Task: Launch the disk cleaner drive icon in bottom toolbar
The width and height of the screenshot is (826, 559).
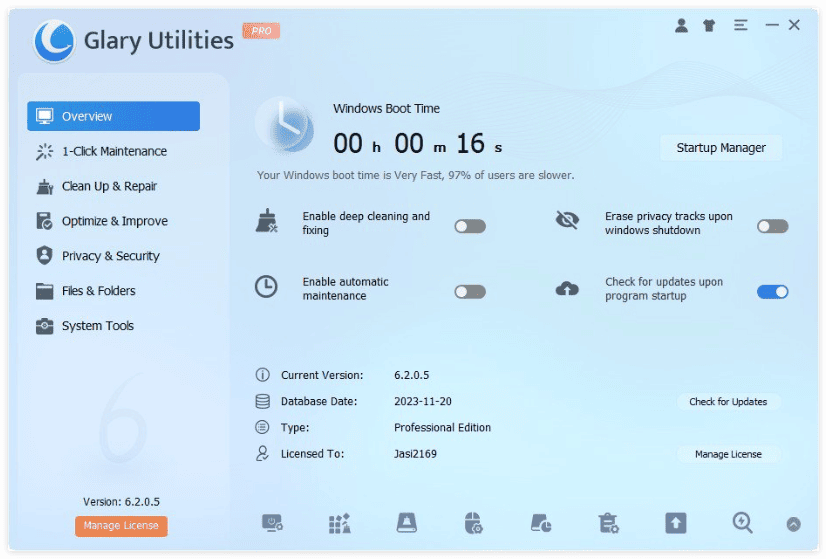Action: [x=406, y=523]
